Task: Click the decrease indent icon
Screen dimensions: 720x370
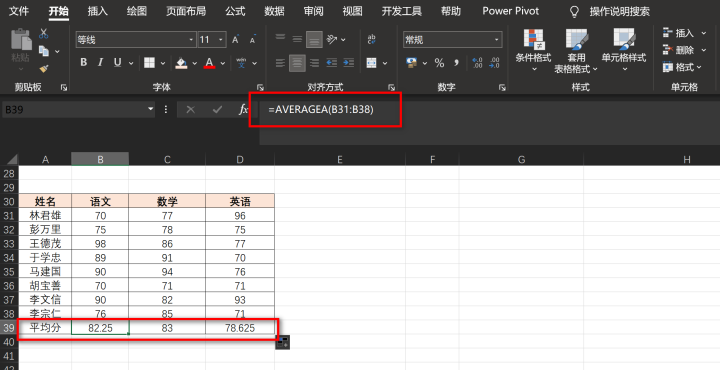Action: [332, 62]
